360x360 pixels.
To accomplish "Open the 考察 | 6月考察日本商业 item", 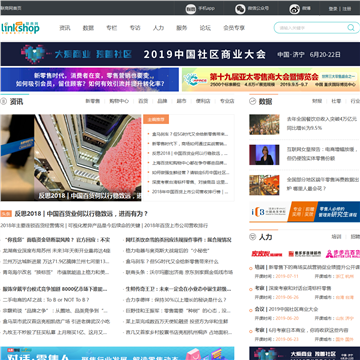I will tap(302, 330).
